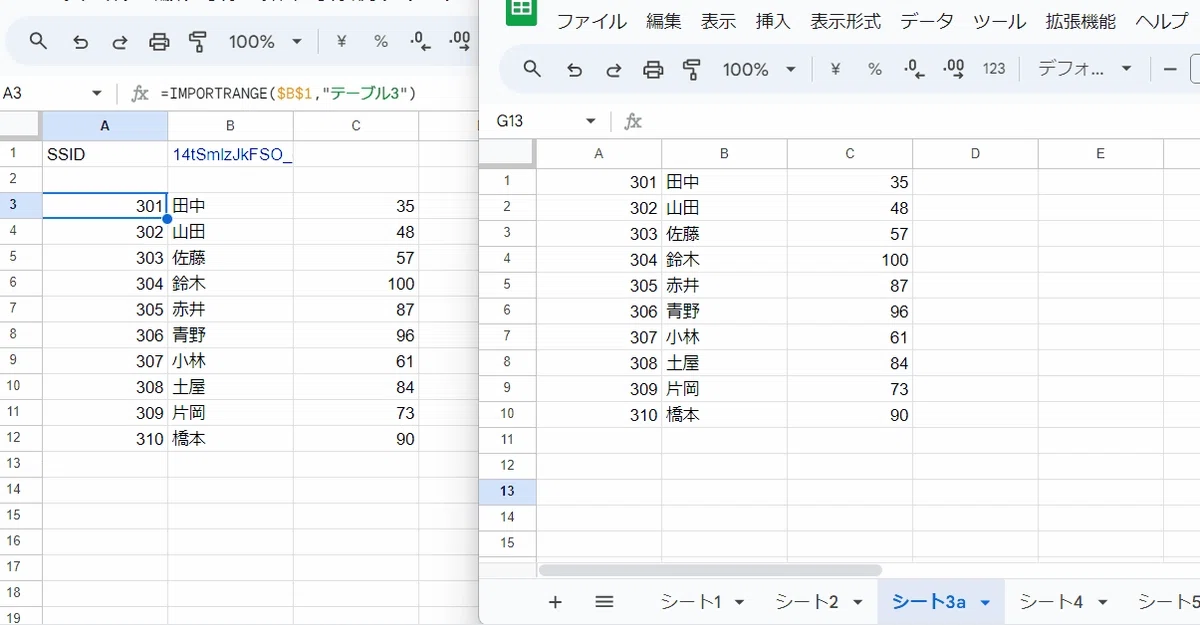Apply yen currency format in right window
The width and height of the screenshot is (1200, 625).
coord(836,69)
